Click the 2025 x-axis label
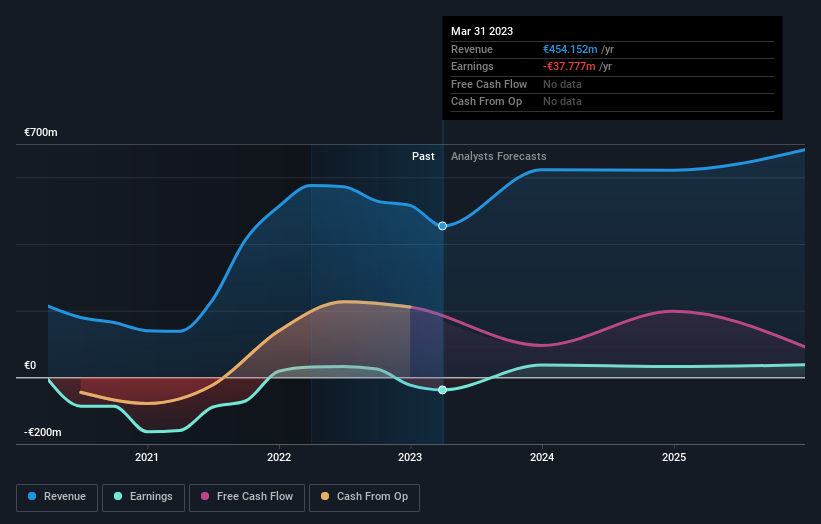Viewport: 821px width, 524px height. pyautogui.click(x=674, y=458)
